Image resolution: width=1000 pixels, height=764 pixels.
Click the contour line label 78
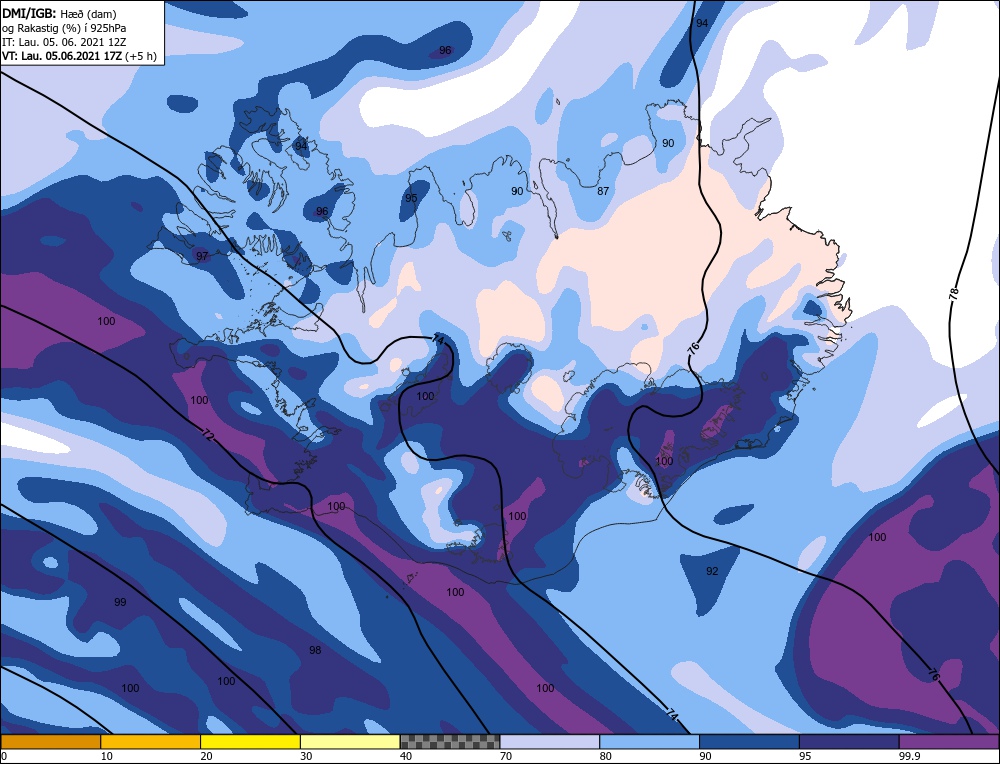pos(953,294)
